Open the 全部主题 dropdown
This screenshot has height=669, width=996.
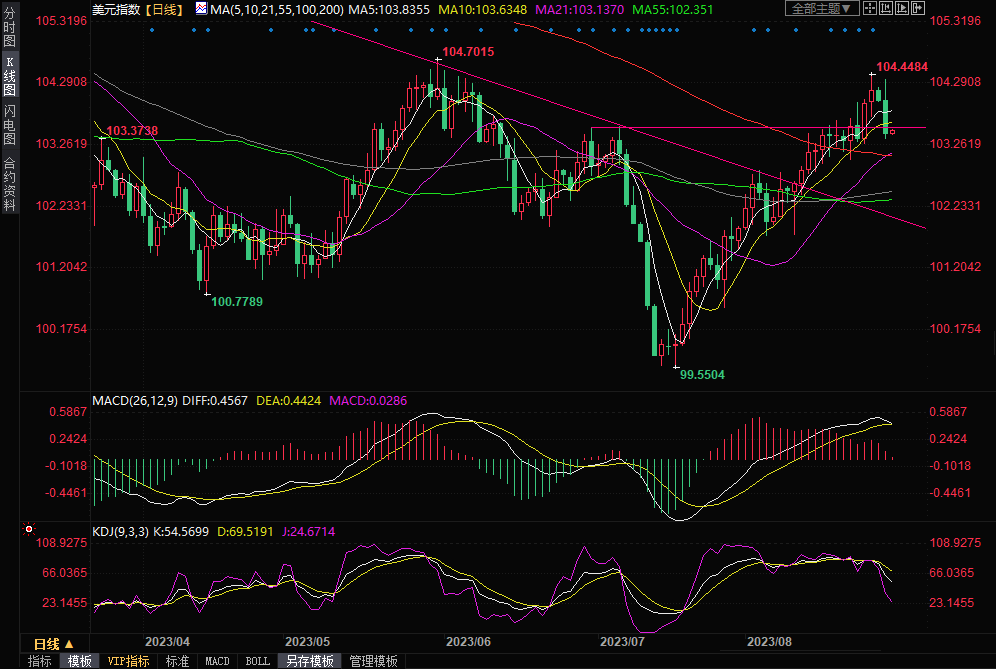point(822,9)
